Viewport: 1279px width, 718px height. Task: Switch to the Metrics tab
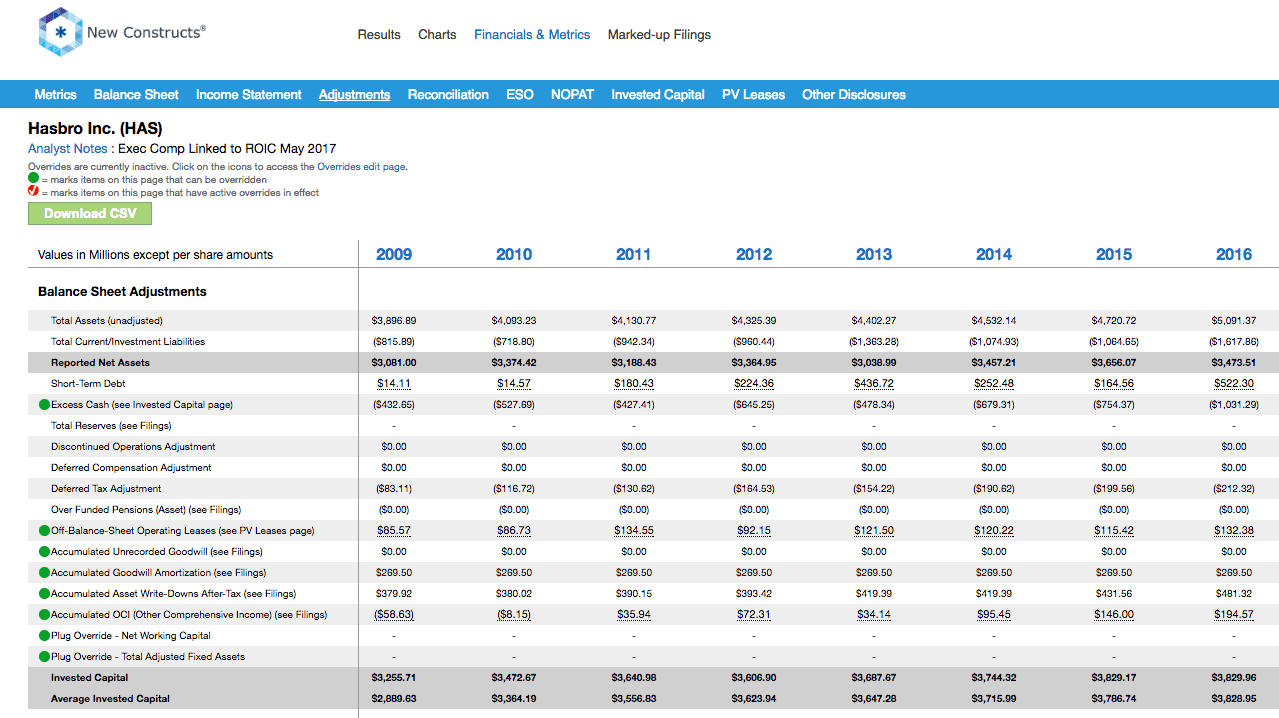tap(55, 95)
